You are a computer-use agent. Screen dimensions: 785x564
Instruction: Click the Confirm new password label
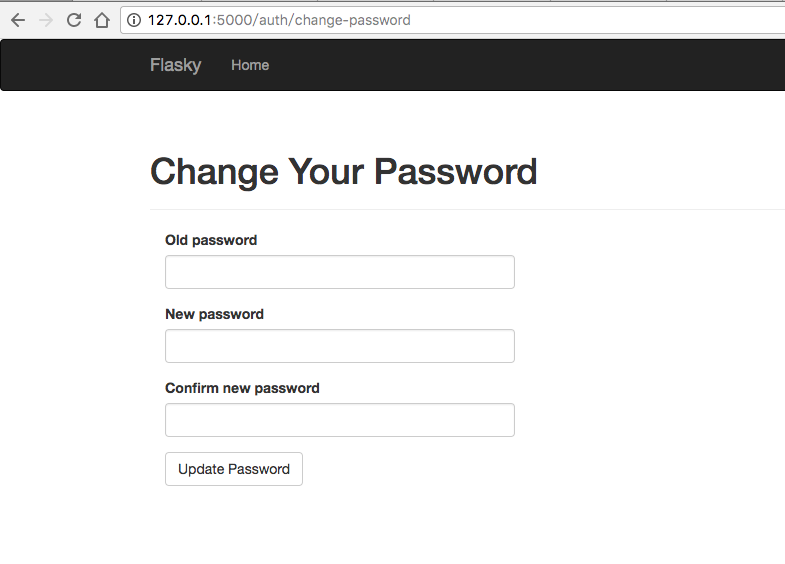(x=242, y=388)
